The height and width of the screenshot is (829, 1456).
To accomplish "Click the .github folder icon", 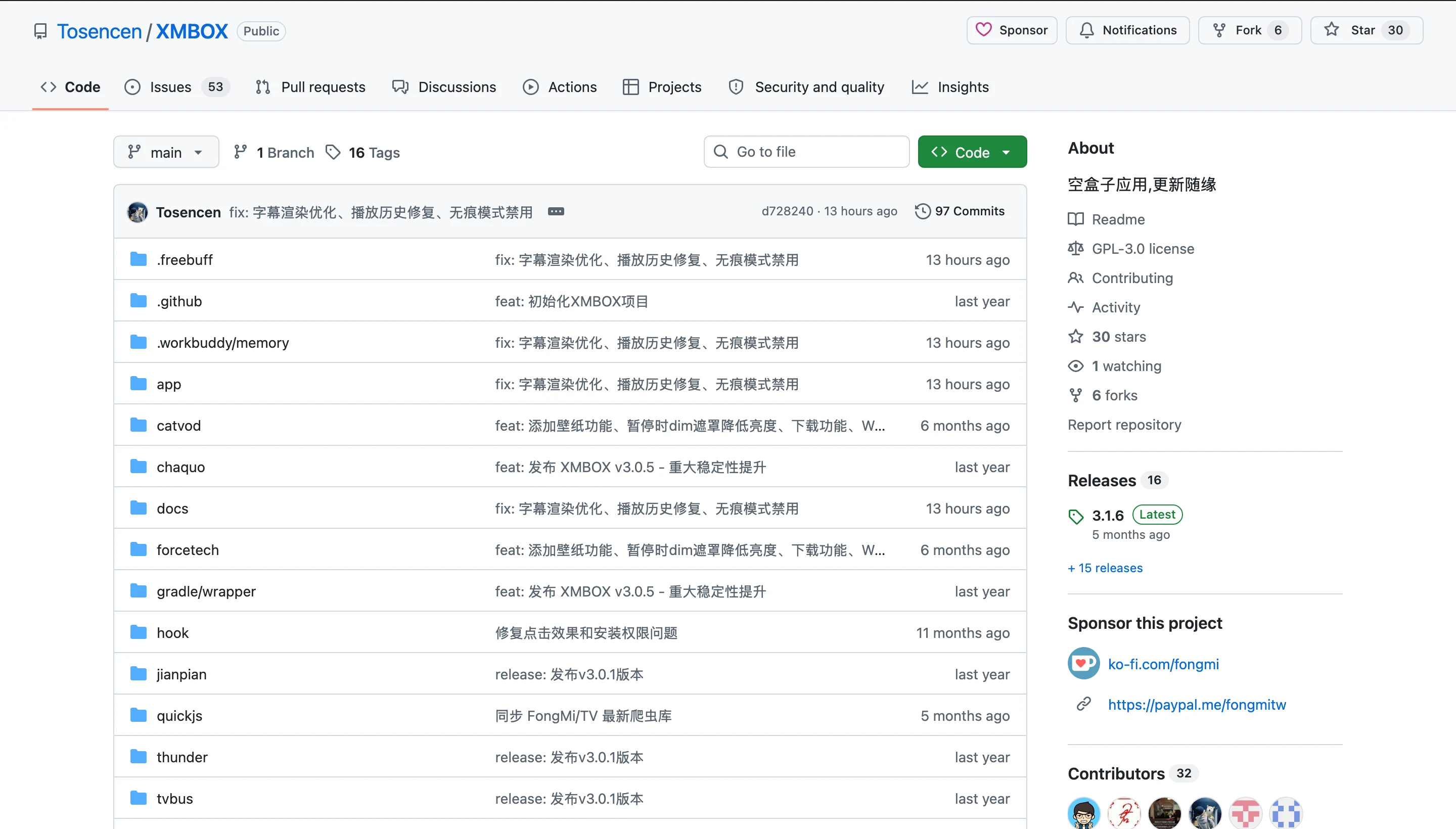I will (139, 301).
